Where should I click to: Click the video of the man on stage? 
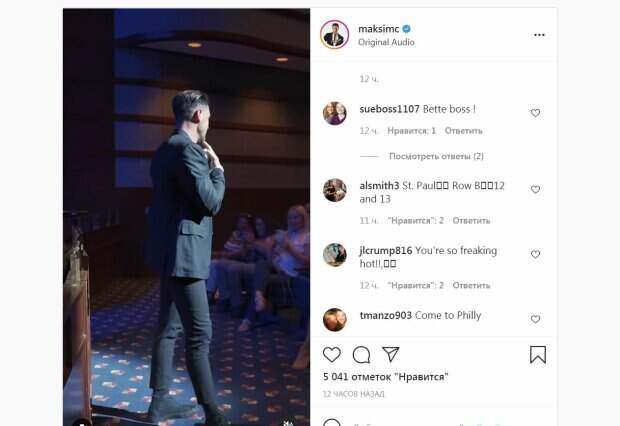pyautogui.click(x=186, y=217)
